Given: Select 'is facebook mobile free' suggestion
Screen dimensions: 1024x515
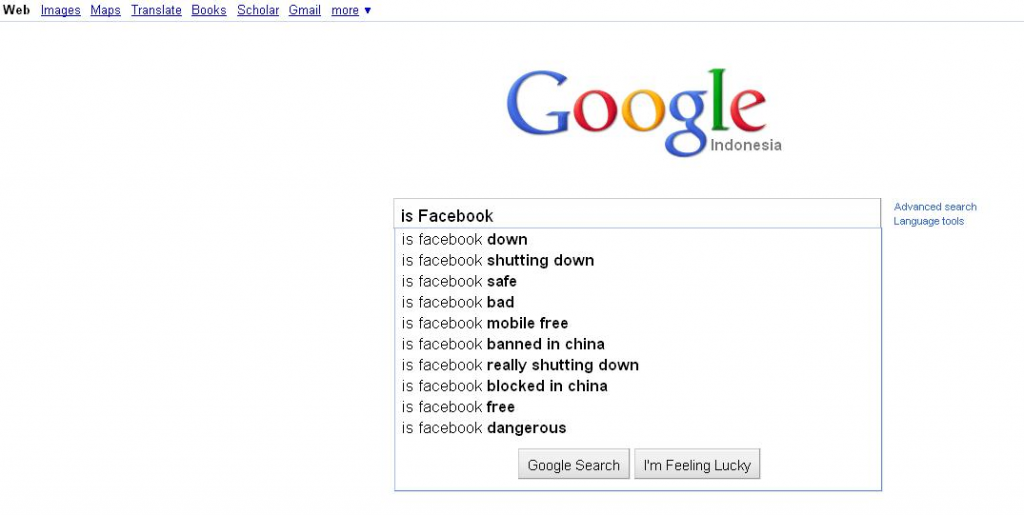Looking at the screenshot, I should (637, 323).
